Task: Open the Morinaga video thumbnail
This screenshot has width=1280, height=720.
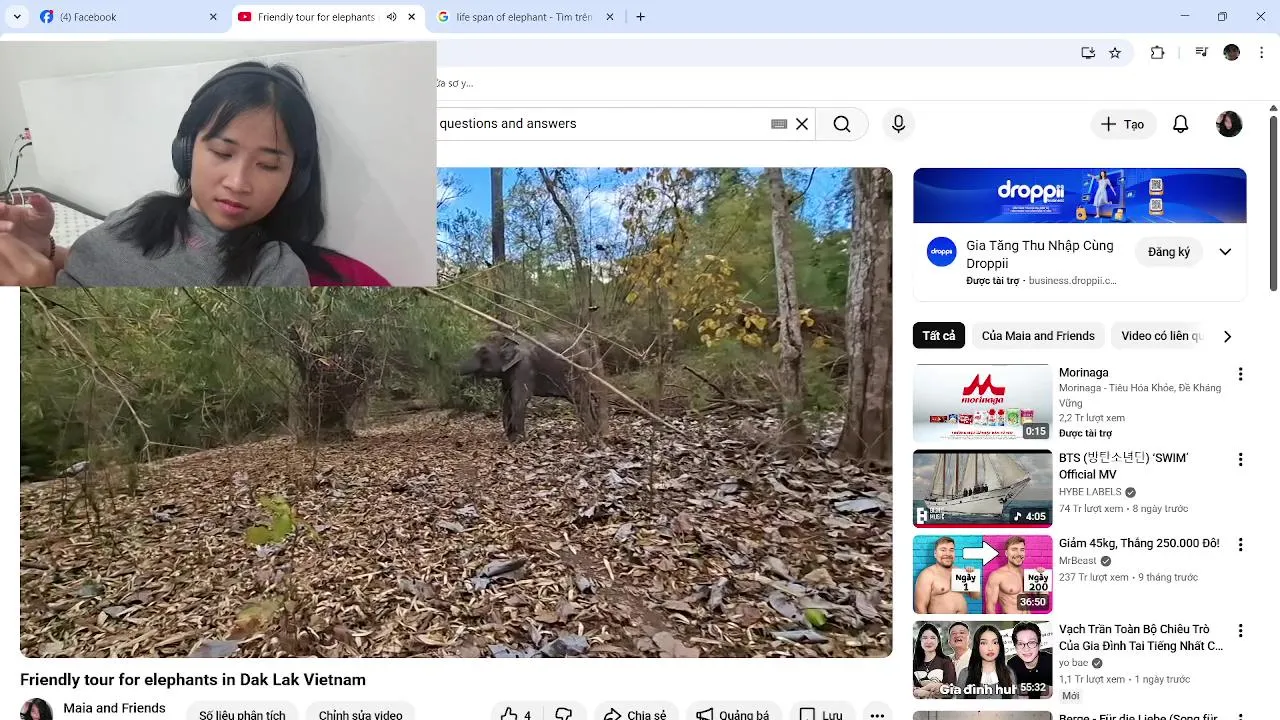Action: pyautogui.click(x=982, y=403)
